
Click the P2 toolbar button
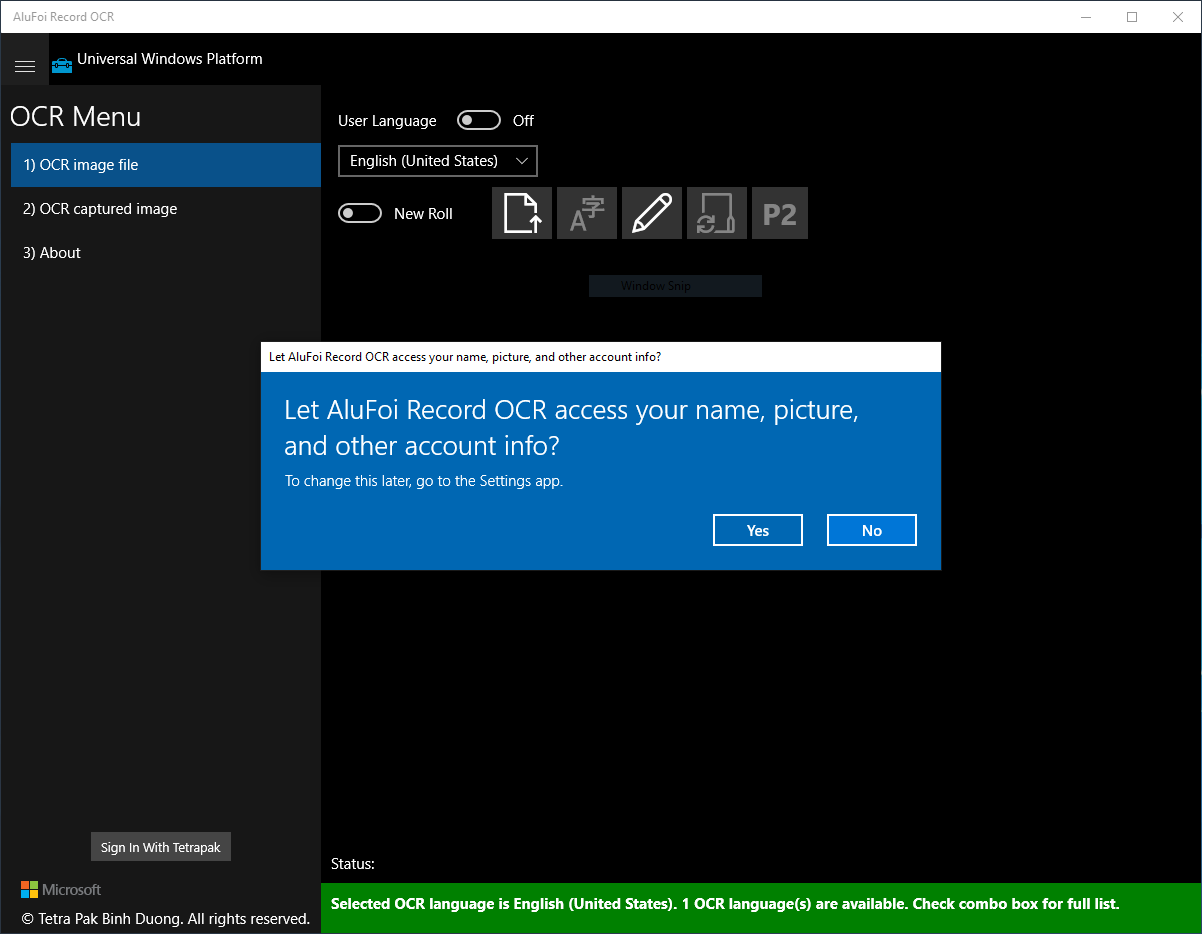click(780, 213)
